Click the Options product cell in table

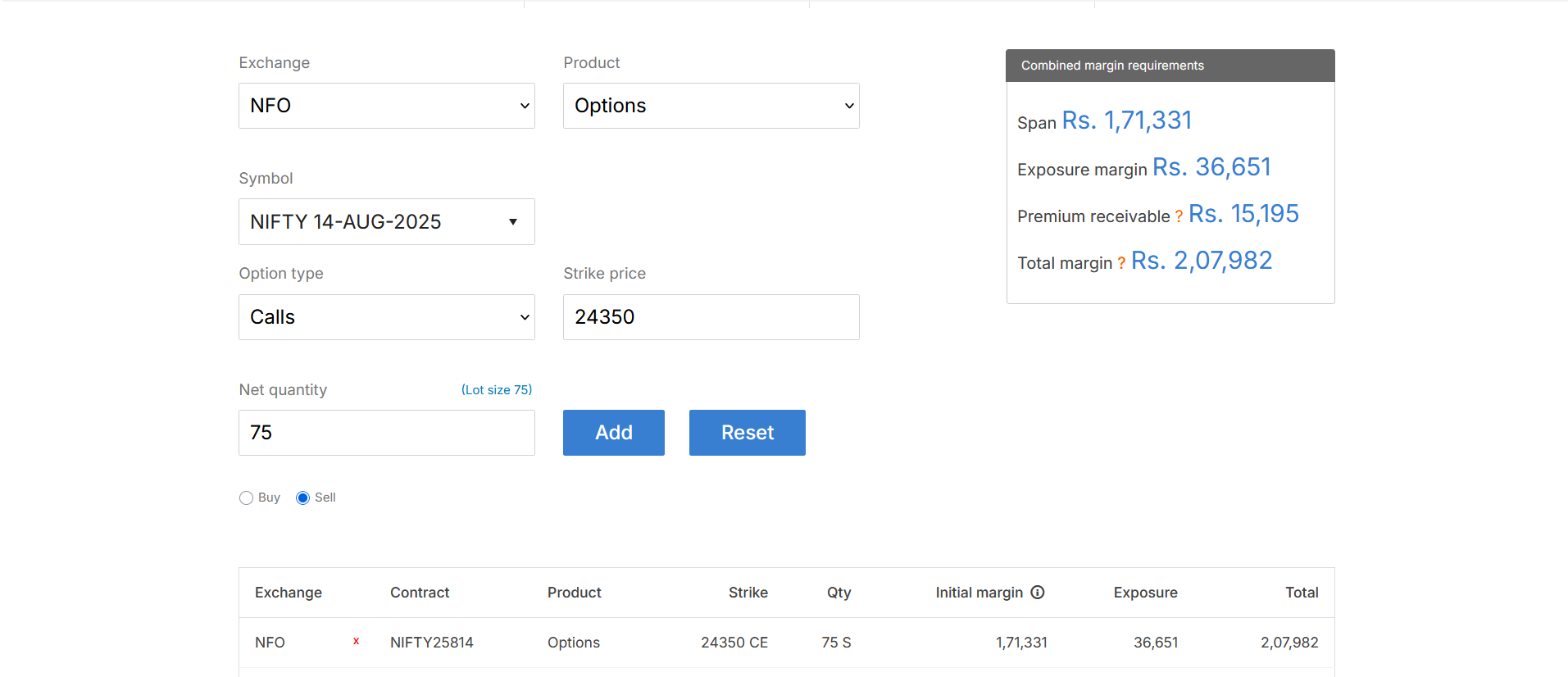(574, 643)
